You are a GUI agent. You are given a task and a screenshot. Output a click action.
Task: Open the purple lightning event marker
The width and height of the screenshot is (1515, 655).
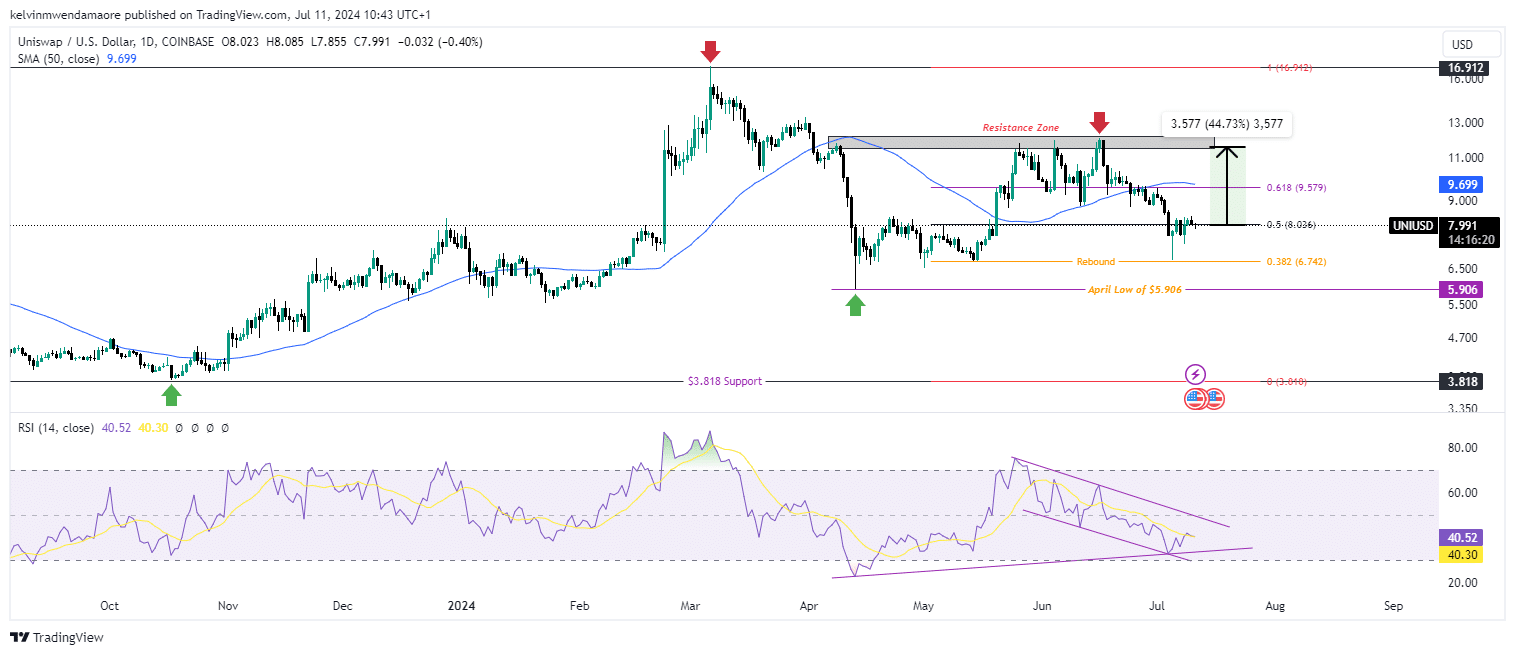(x=1196, y=375)
